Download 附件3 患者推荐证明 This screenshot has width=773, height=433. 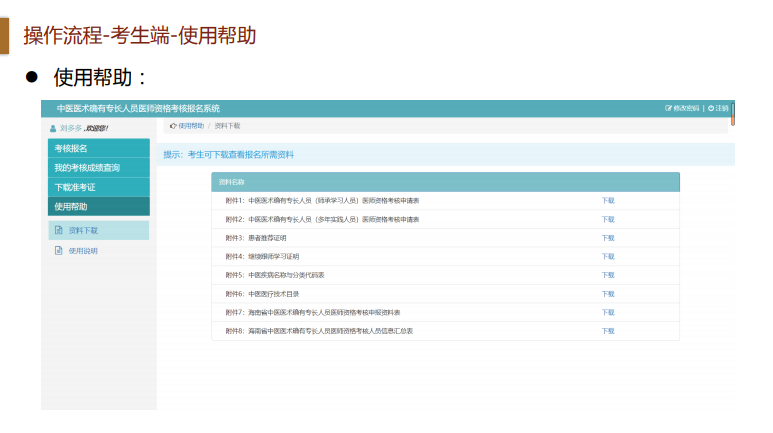608,237
